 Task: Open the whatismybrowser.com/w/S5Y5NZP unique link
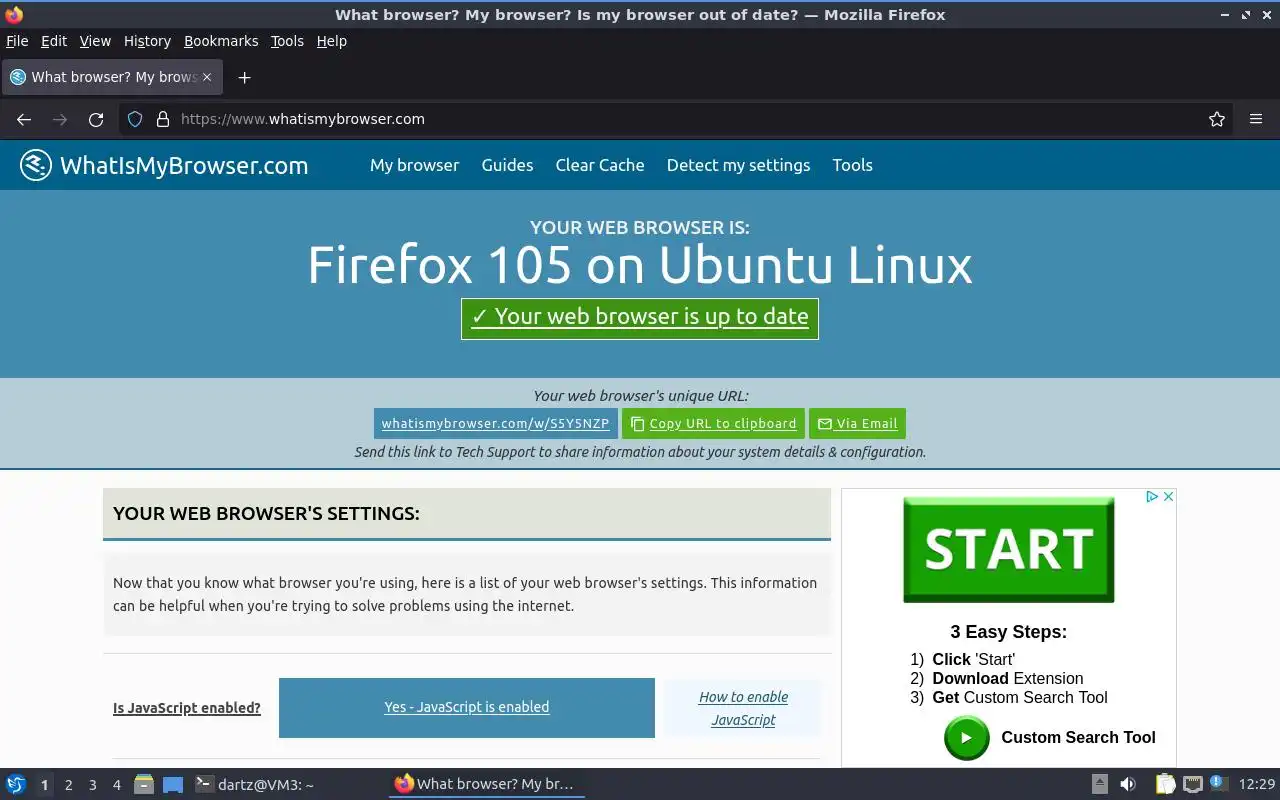click(x=495, y=423)
